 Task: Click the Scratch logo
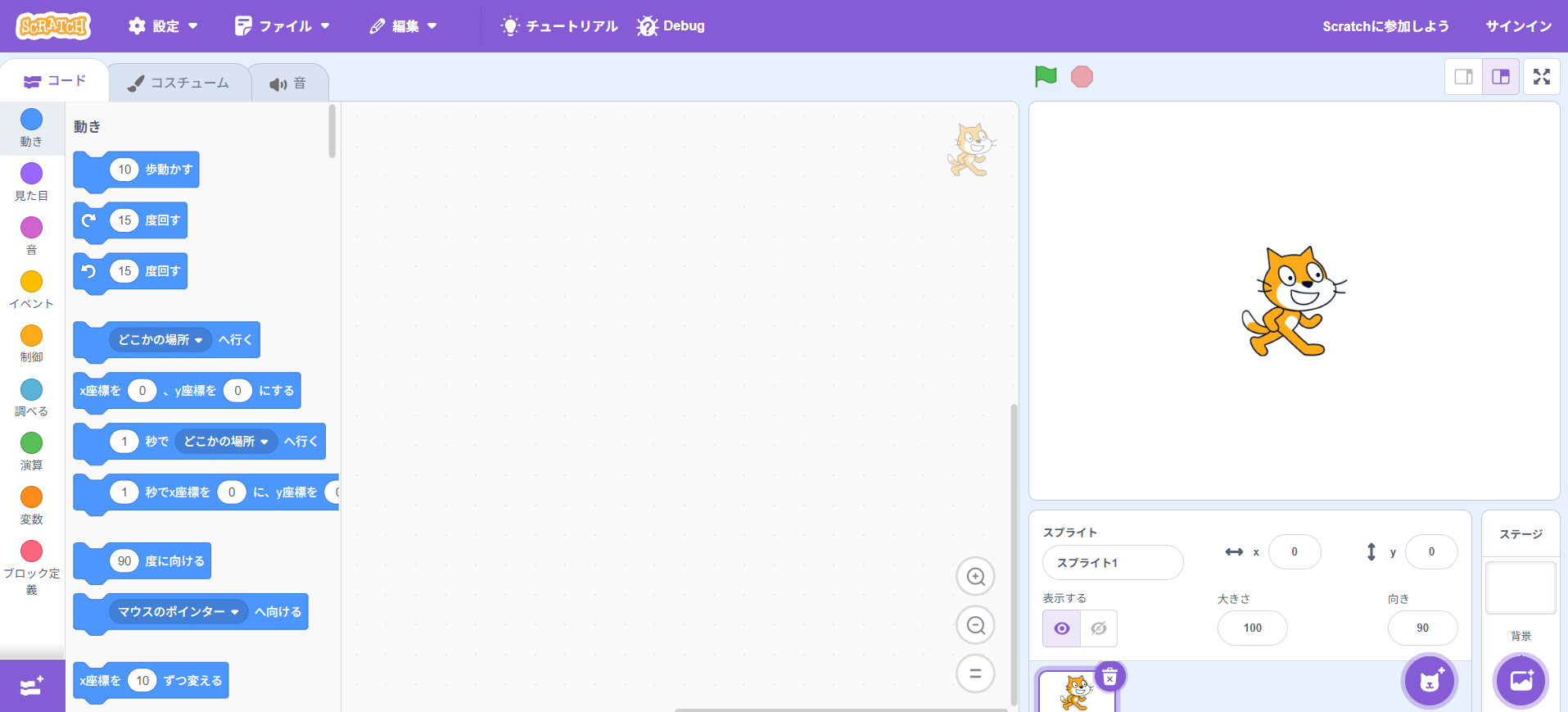point(53,26)
